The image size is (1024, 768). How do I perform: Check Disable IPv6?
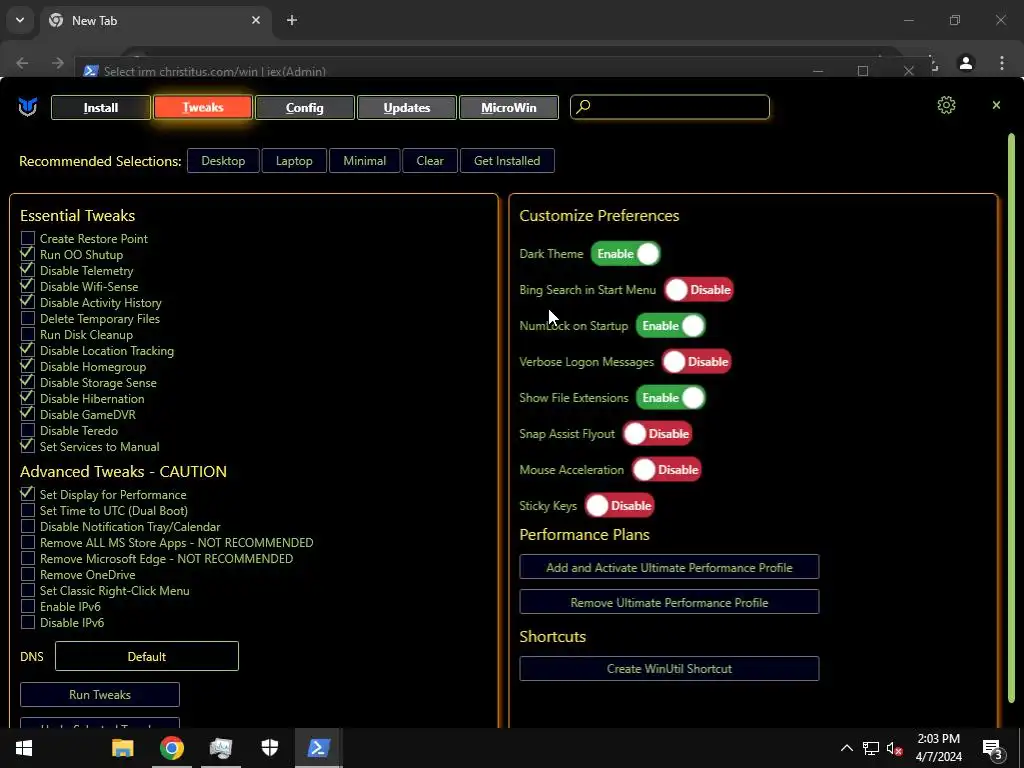point(27,622)
